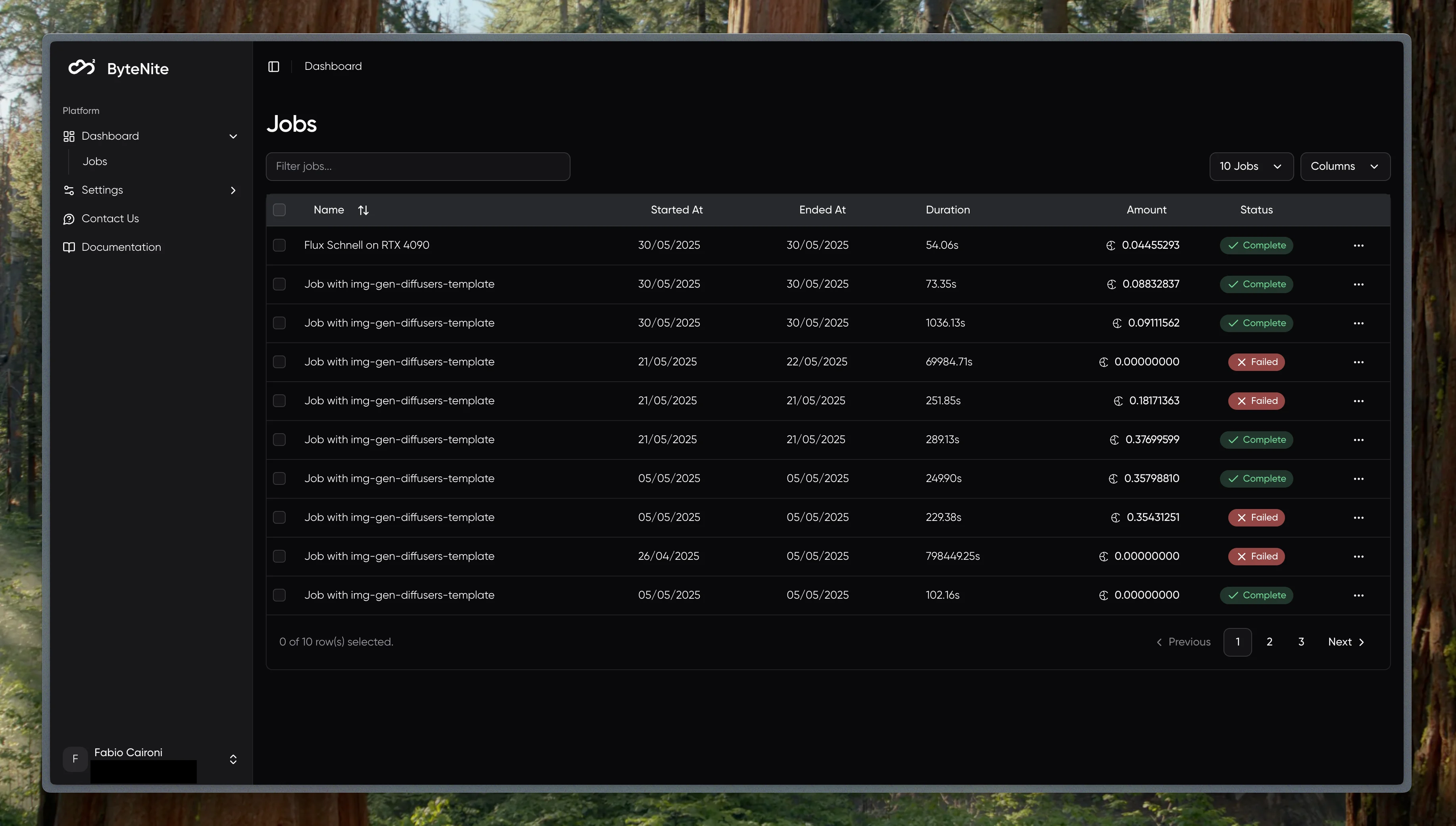The width and height of the screenshot is (1456, 826).
Task: Open the Columns visibility dropdown
Action: [x=1345, y=166]
